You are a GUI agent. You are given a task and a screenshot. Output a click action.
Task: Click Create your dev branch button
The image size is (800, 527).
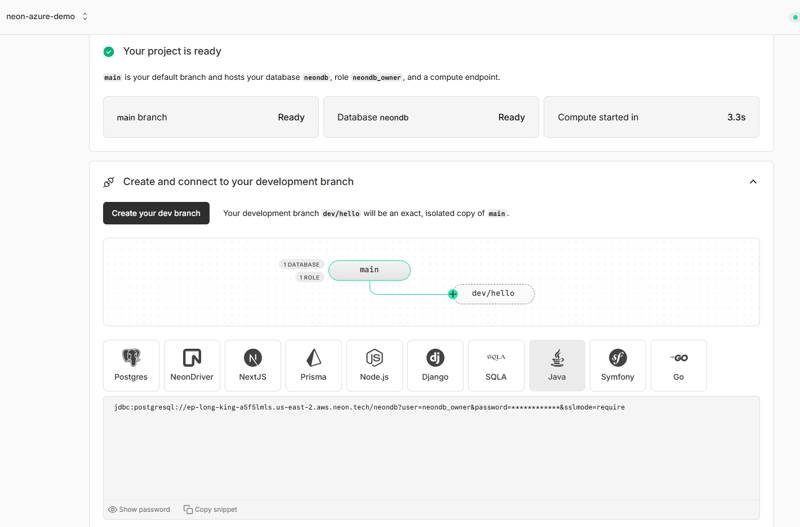pyautogui.click(x=156, y=213)
